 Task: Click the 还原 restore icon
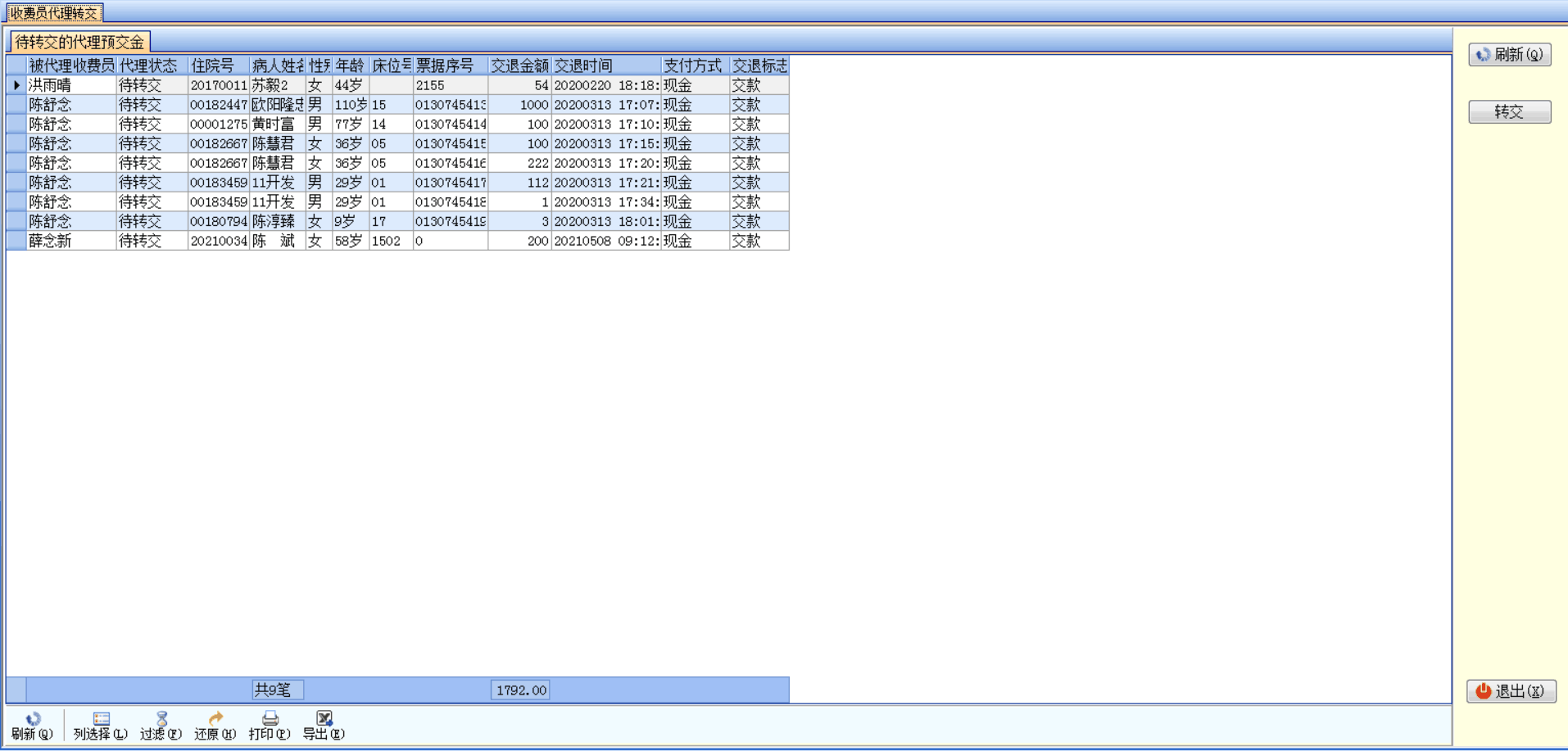pyautogui.click(x=215, y=726)
